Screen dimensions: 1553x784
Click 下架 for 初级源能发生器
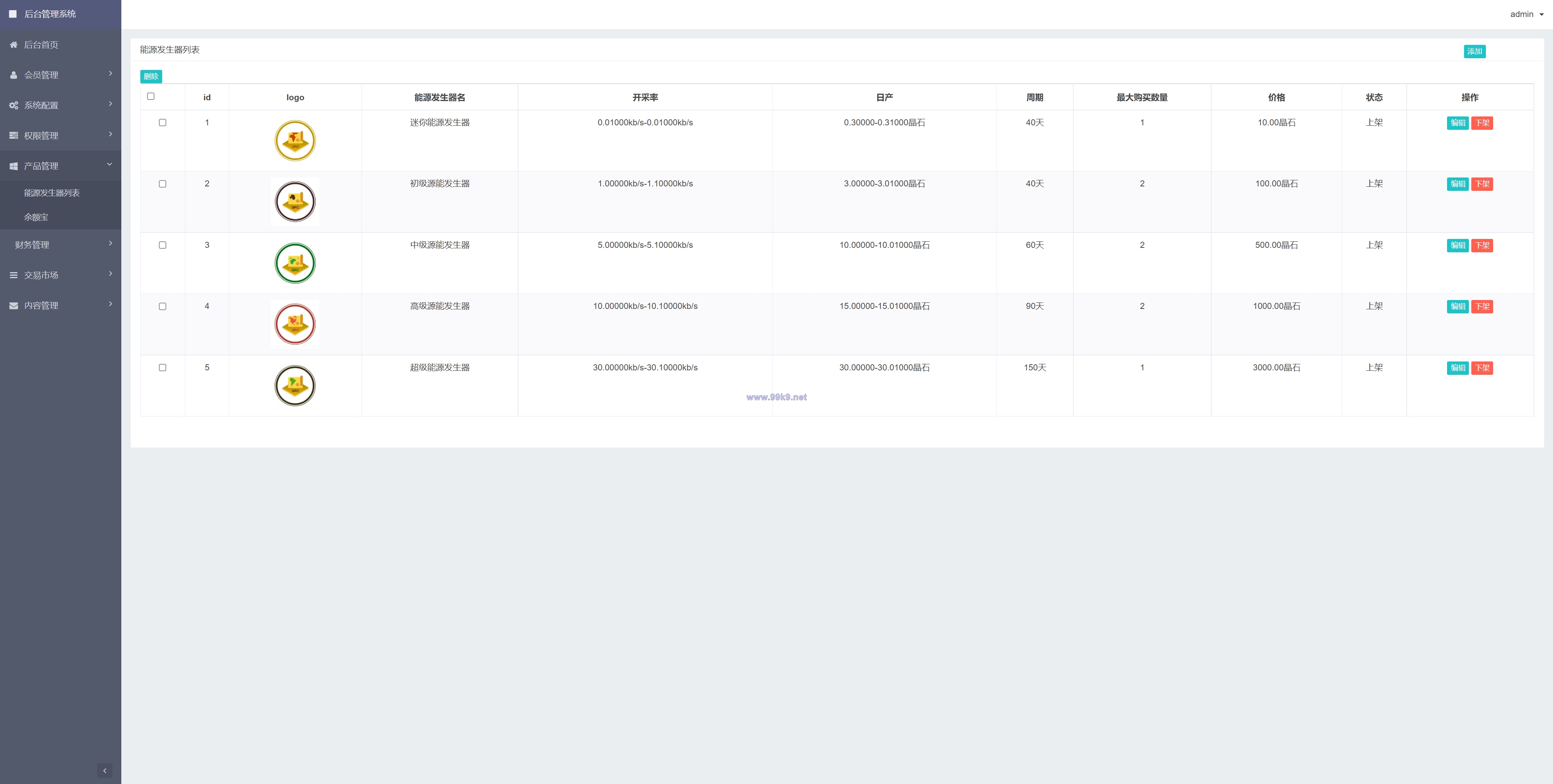click(x=1482, y=184)
